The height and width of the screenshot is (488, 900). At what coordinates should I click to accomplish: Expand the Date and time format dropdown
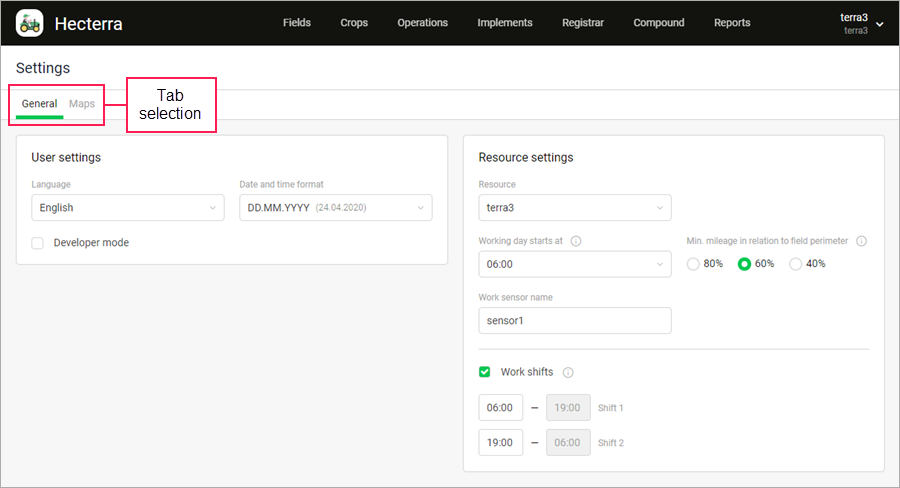[x=336, y=208]
